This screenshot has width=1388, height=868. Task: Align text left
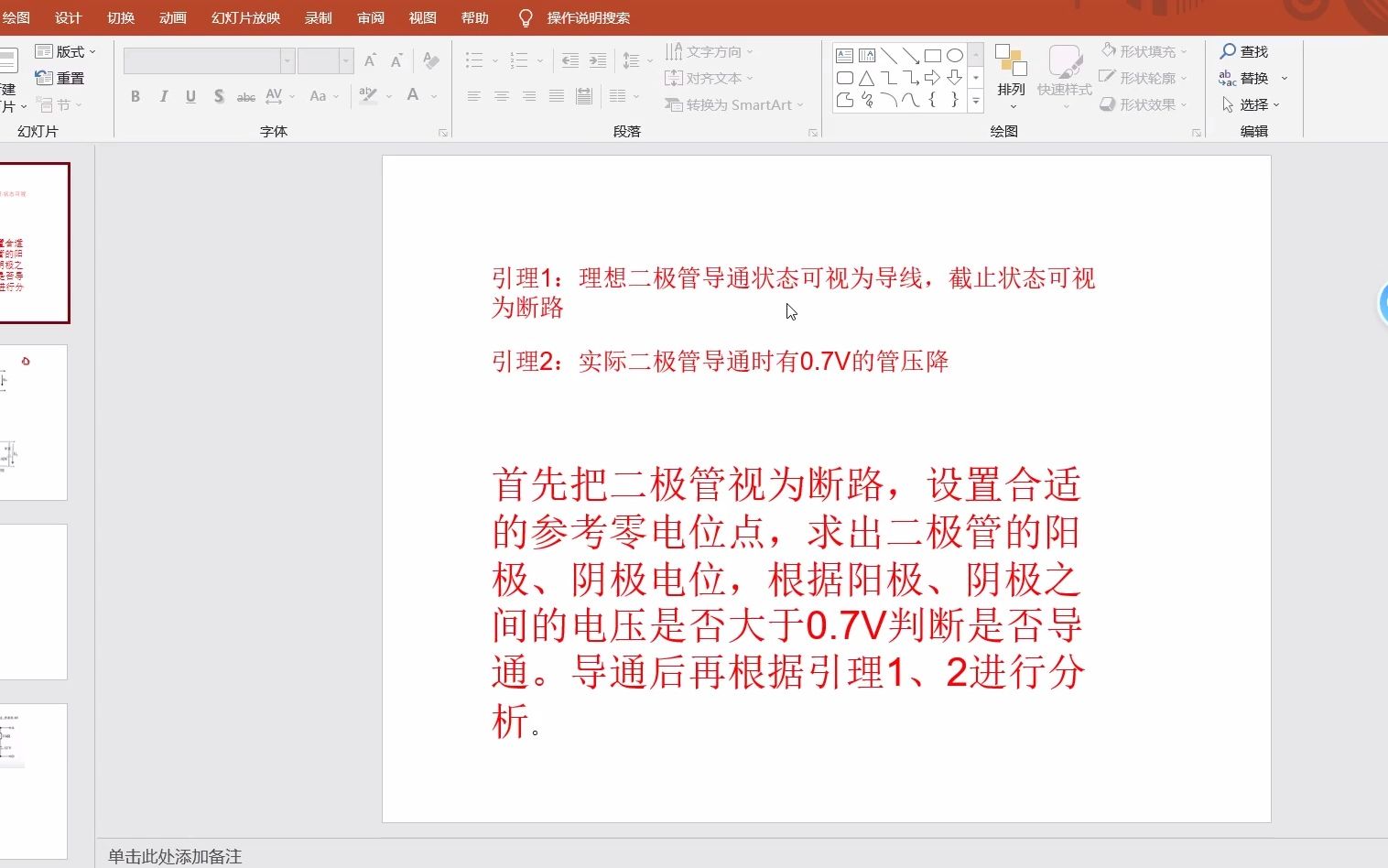tap(473, 96)
